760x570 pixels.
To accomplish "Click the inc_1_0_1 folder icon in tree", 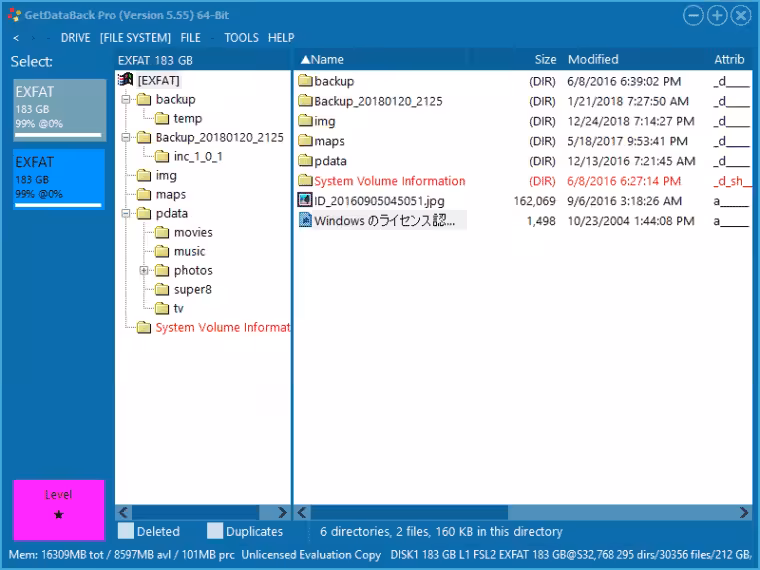I will (x=162, y=156).
